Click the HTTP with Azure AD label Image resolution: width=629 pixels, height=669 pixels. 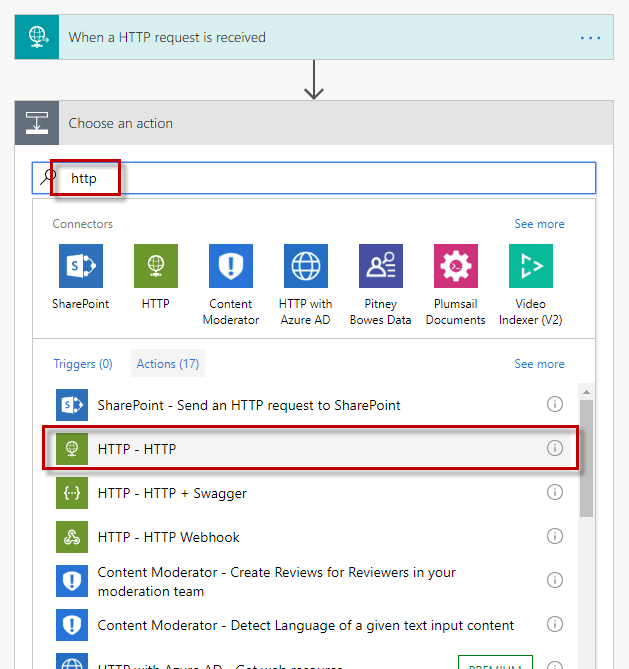(306, 312)
